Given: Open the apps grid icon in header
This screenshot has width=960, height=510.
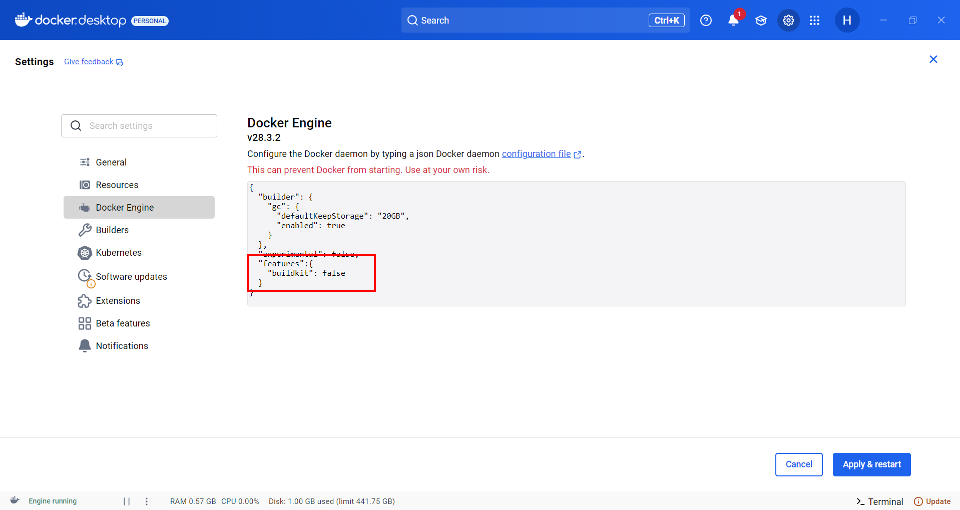Looking at the screenshot, I should 815,20.
